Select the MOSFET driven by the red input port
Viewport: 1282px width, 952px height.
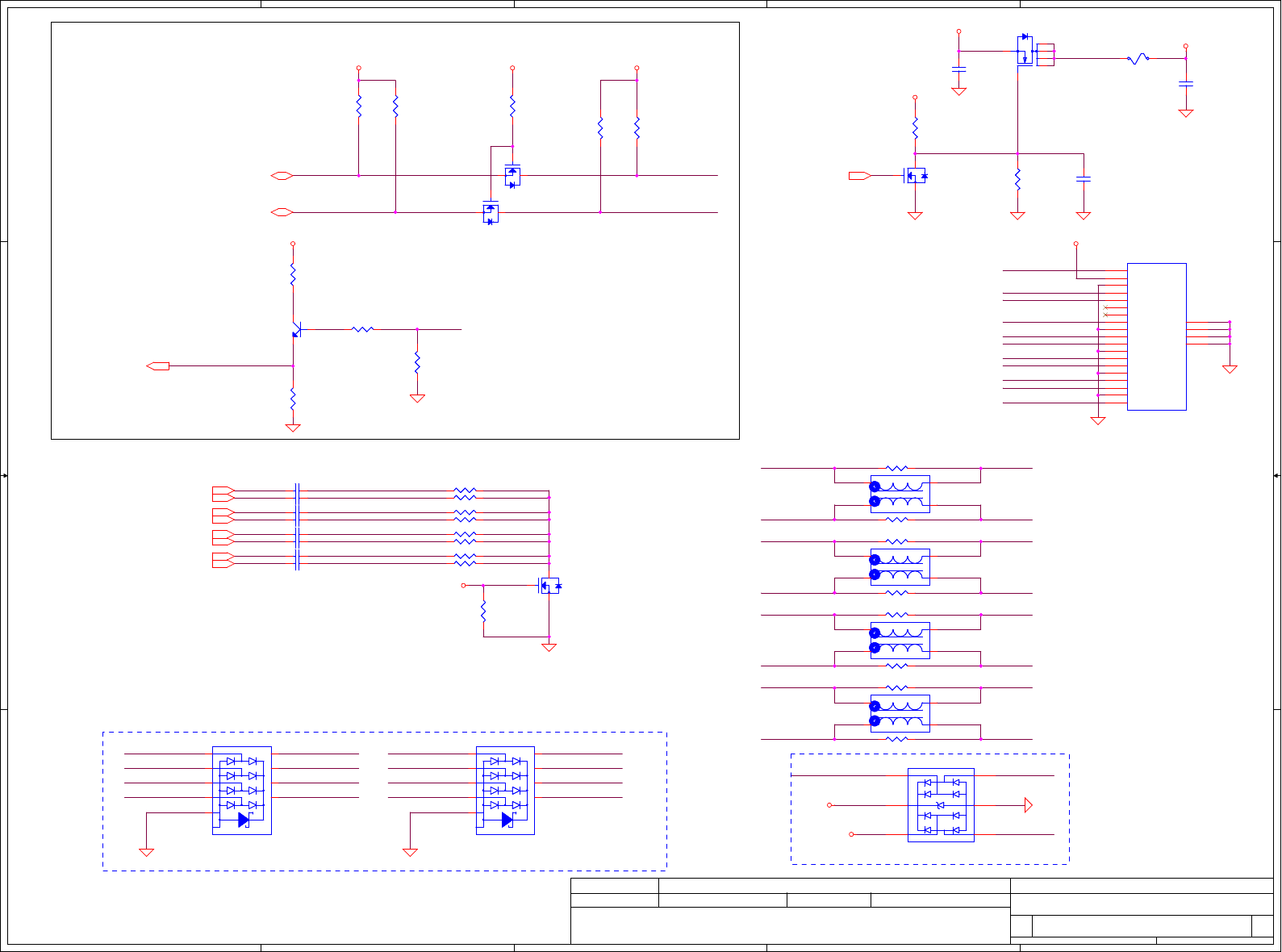click(x=915, y=175)
